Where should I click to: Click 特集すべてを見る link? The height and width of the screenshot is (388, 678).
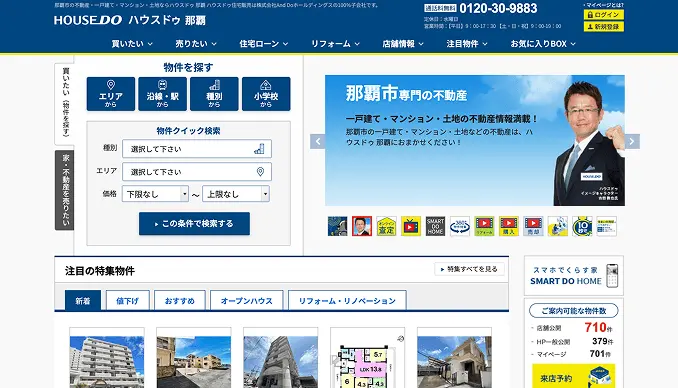click(x=469, y=269)
